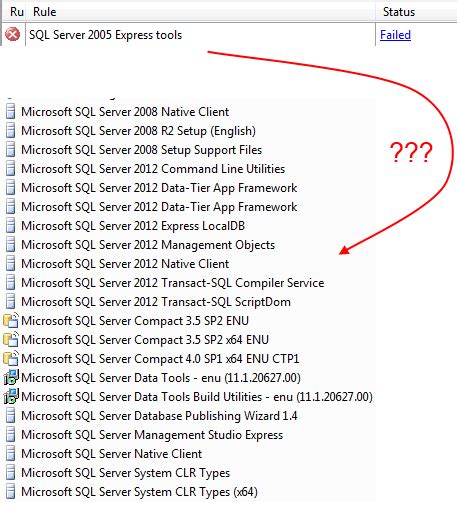Select SQL Server 2012 Management Objects
The image size is (457, 507).
pyautogui.click(x=148, y=244)
